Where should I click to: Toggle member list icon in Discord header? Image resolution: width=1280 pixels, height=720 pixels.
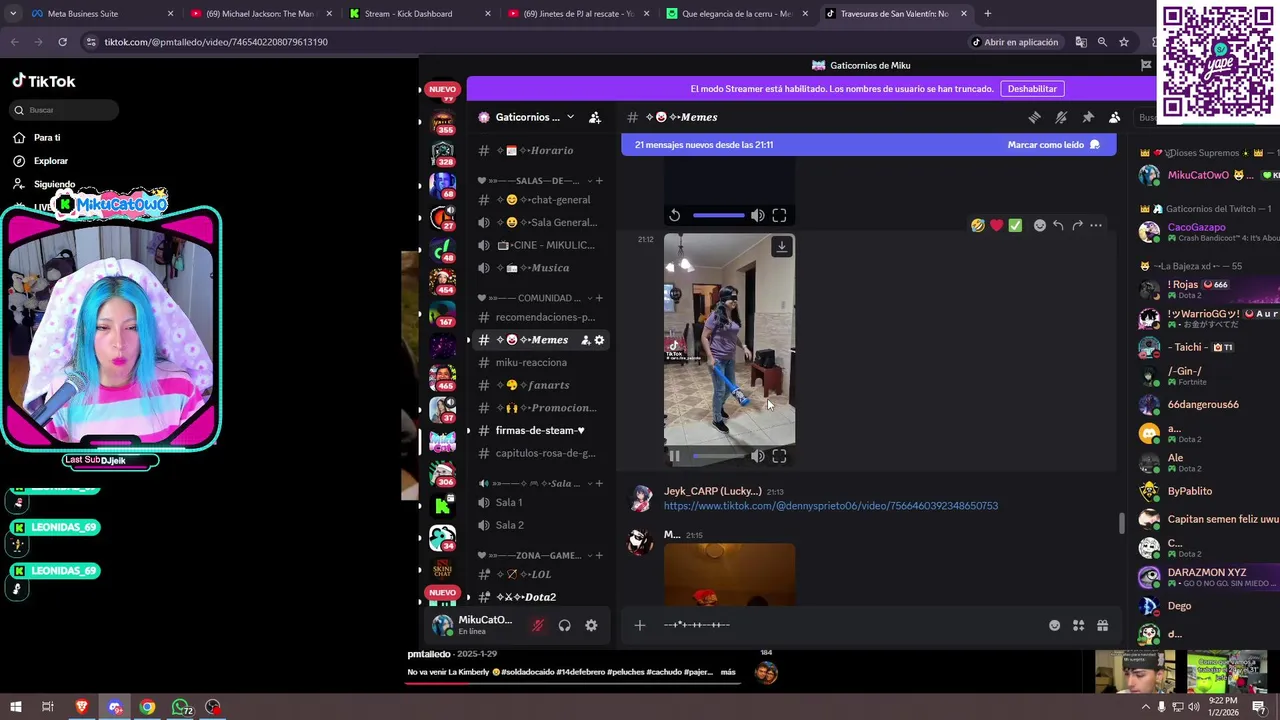coord(1114,117)
